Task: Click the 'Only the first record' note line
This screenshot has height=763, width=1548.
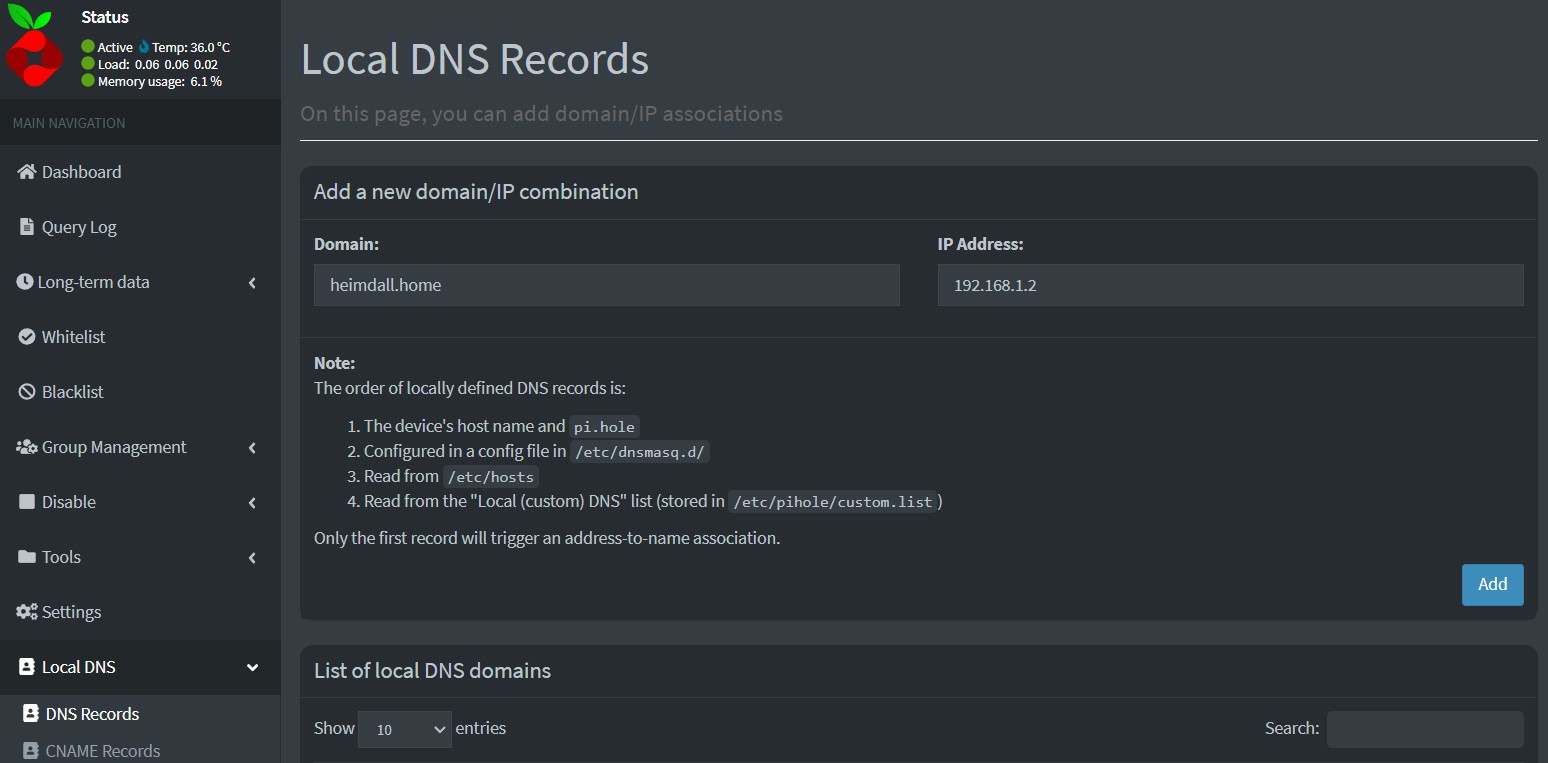Action: (x=547, y=538)
